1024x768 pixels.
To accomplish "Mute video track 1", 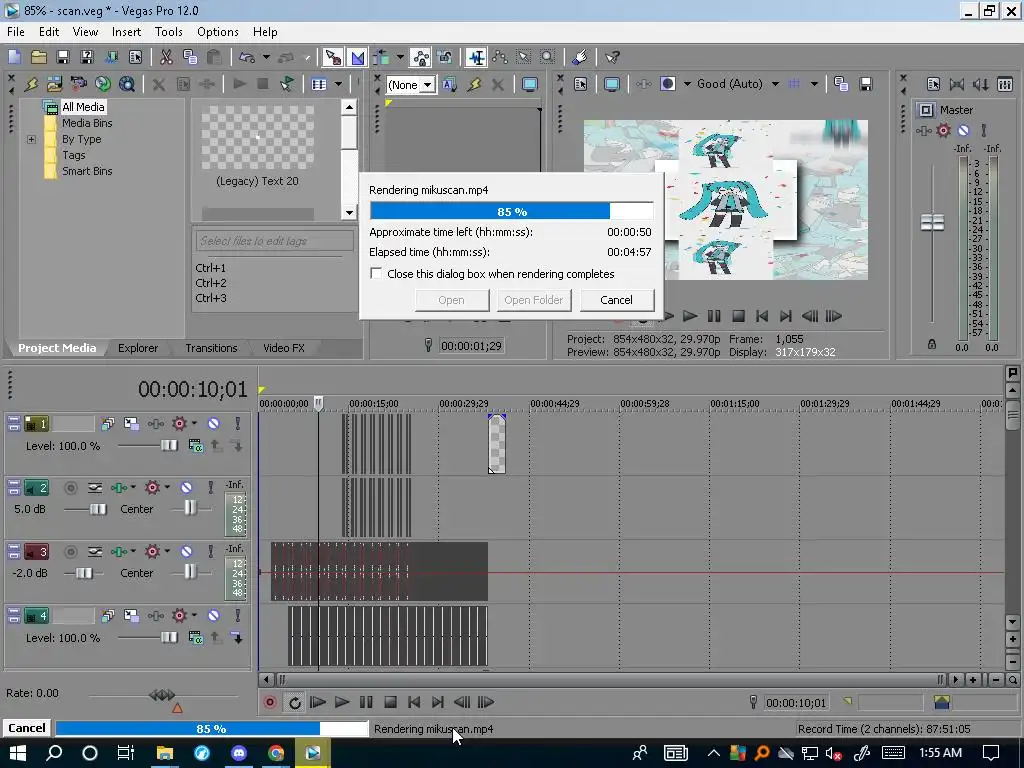I will pos(213,424).
